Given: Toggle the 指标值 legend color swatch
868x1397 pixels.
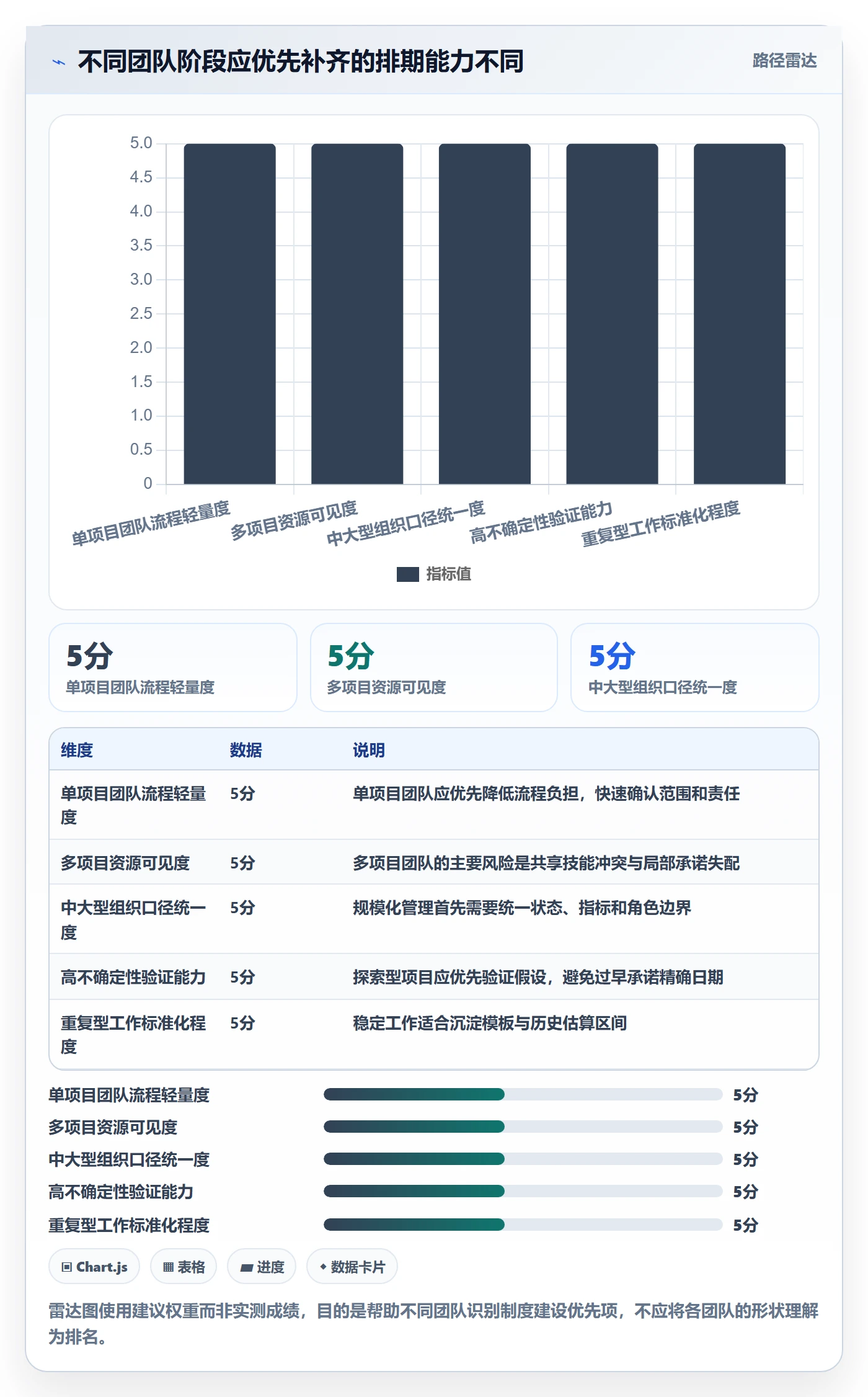Looking at the screenshot, I should pyautogui.click(x=408, y=574).
